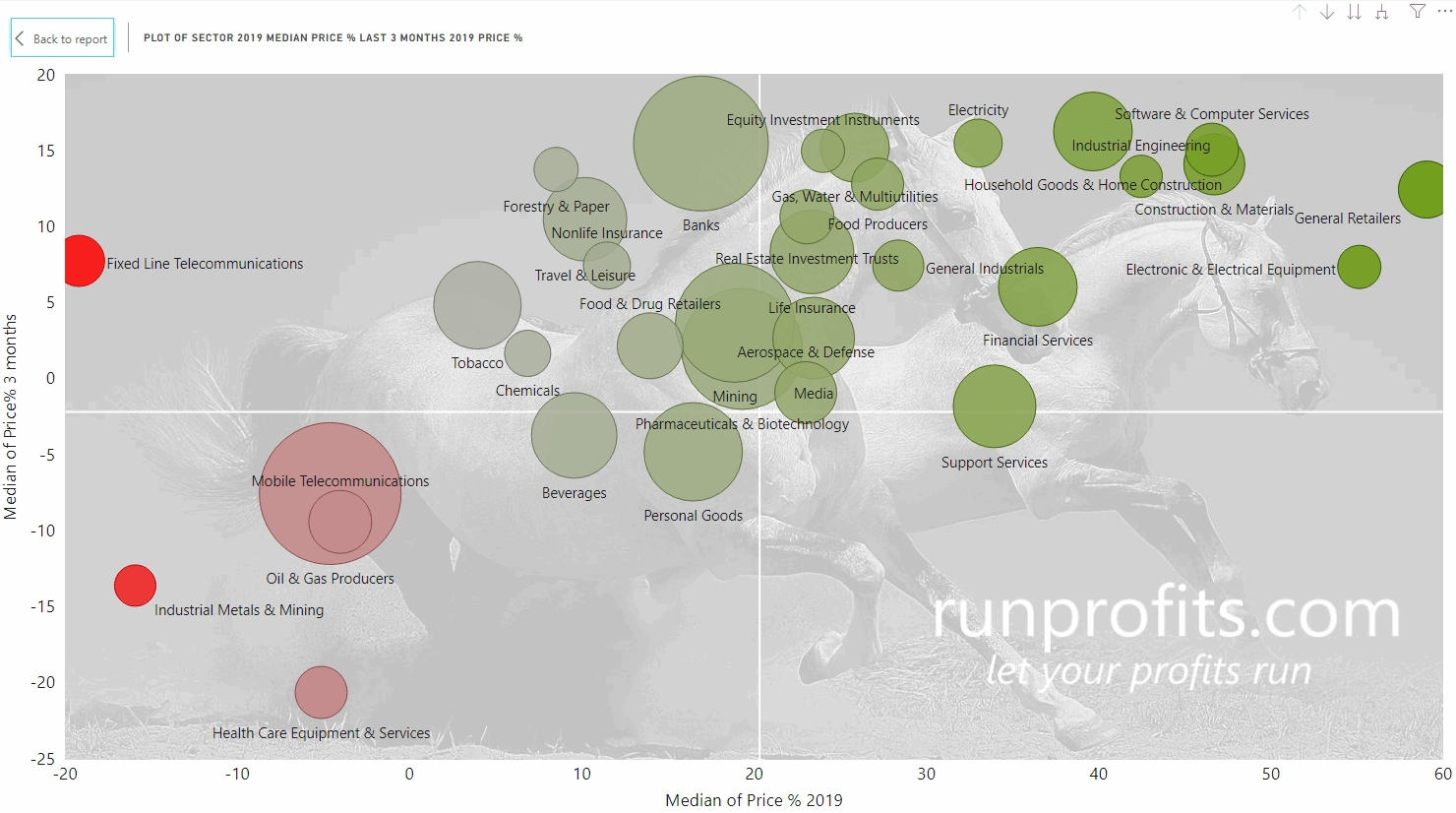Click the Tobacco bubble

click(477, 305)
